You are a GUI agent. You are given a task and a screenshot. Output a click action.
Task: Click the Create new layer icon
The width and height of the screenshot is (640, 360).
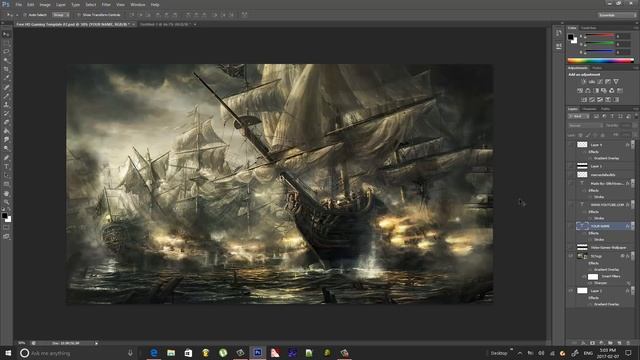pos(619,343)
